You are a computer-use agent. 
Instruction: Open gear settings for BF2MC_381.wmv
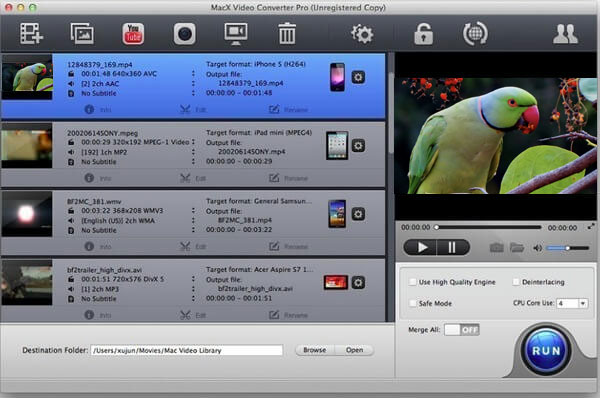pyautogui.click(x=358, y=214)
